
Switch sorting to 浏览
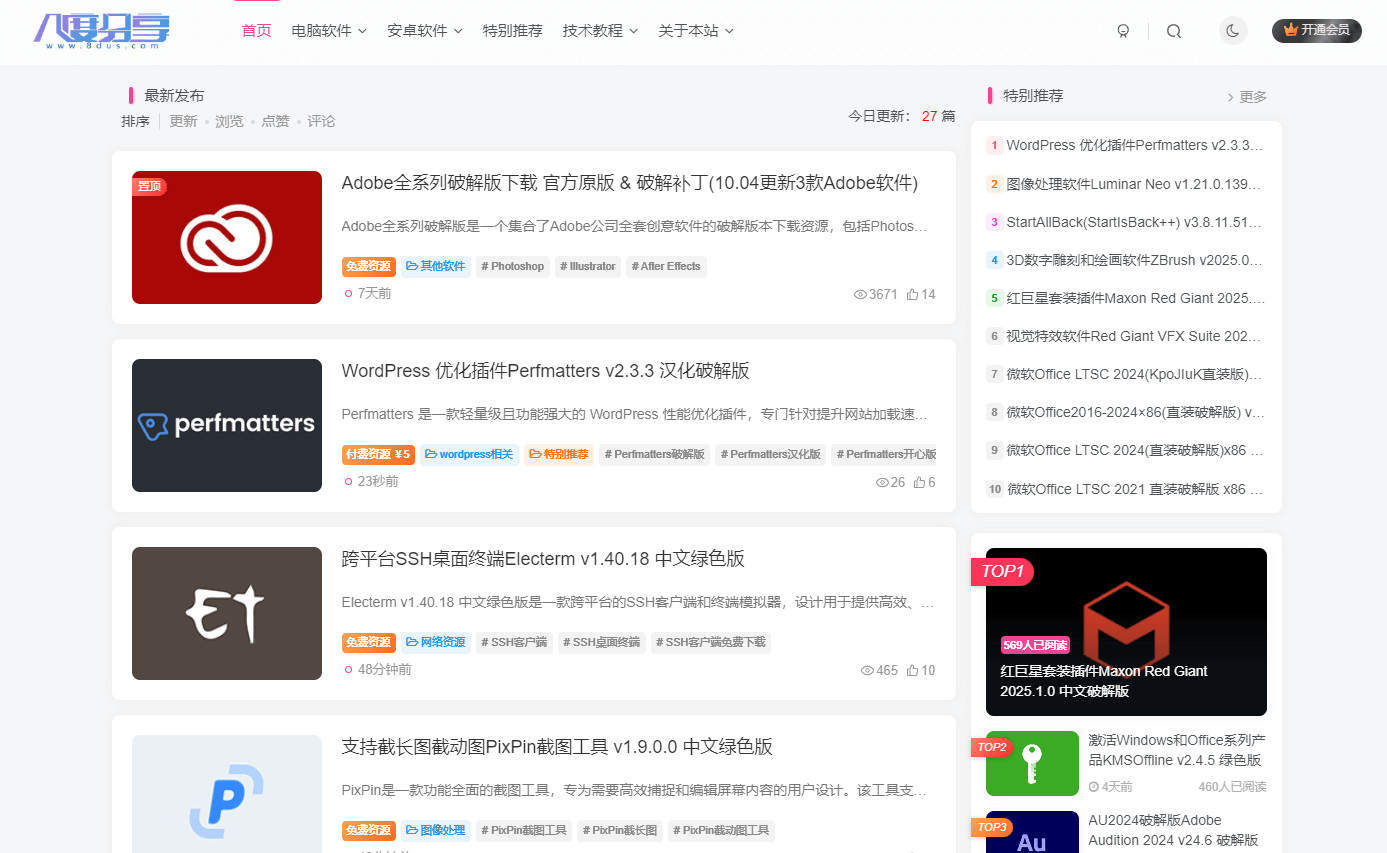pyautogui.click(x=229, y=120)
